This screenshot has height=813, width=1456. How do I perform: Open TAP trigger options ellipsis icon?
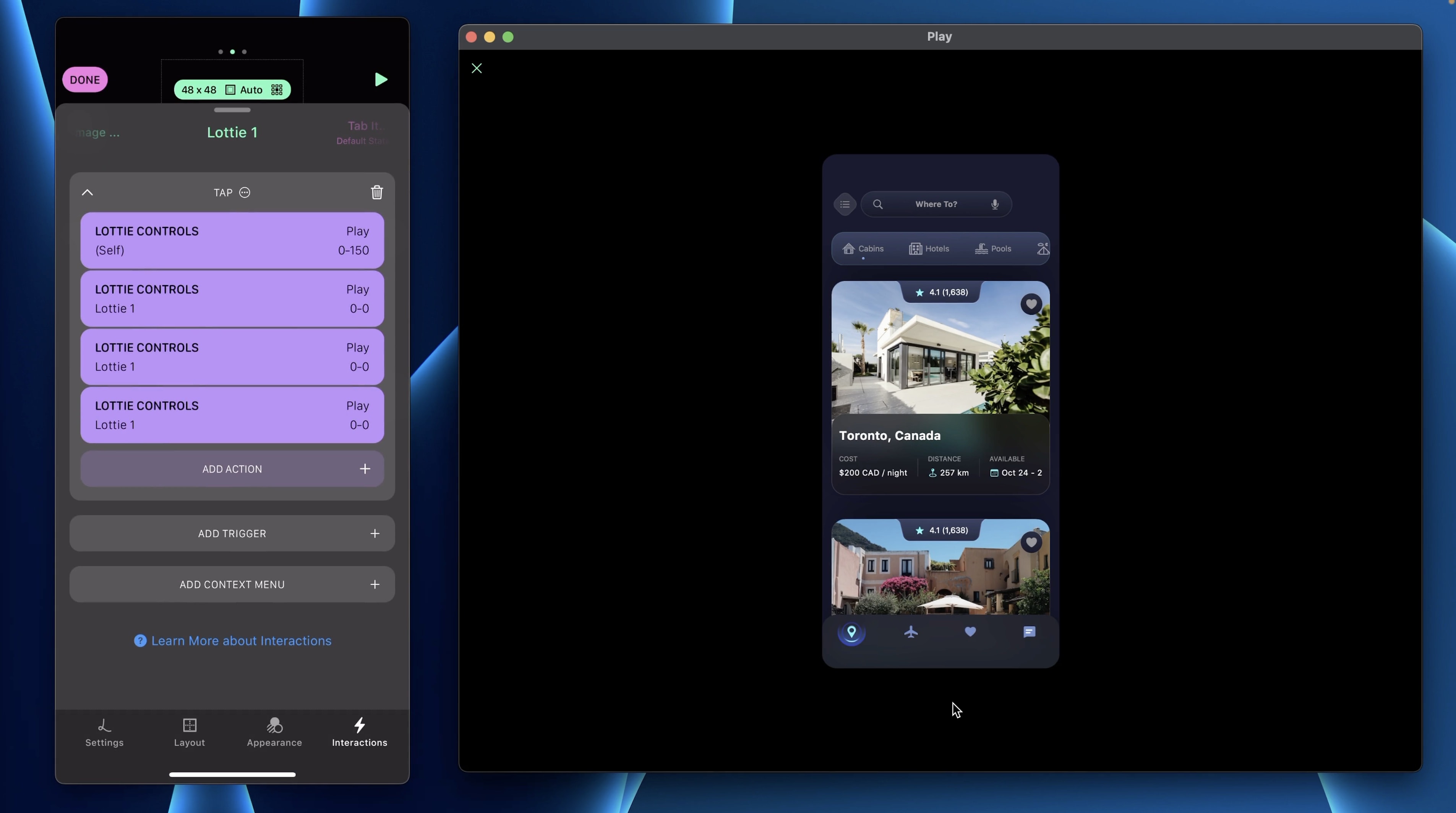click(x=245, y=193)
